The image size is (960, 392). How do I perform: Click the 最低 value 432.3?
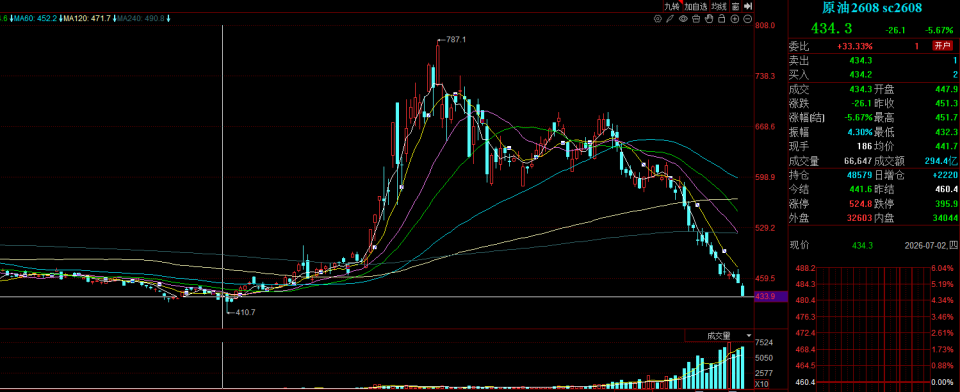[946, 132]
